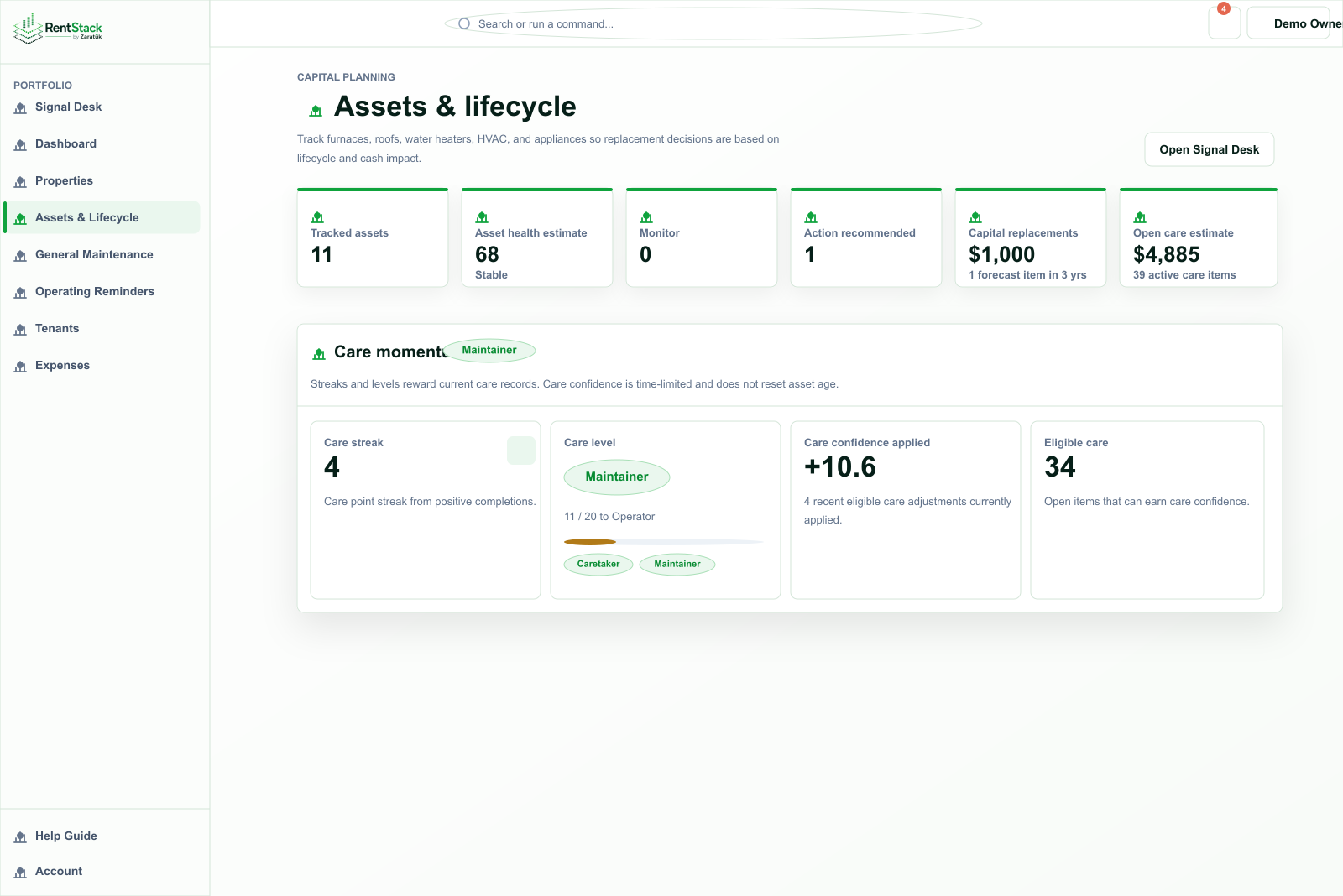Click the PORTFOLIO section label
The width and height of the screenshot is (1343, 896).
(43, 85)
